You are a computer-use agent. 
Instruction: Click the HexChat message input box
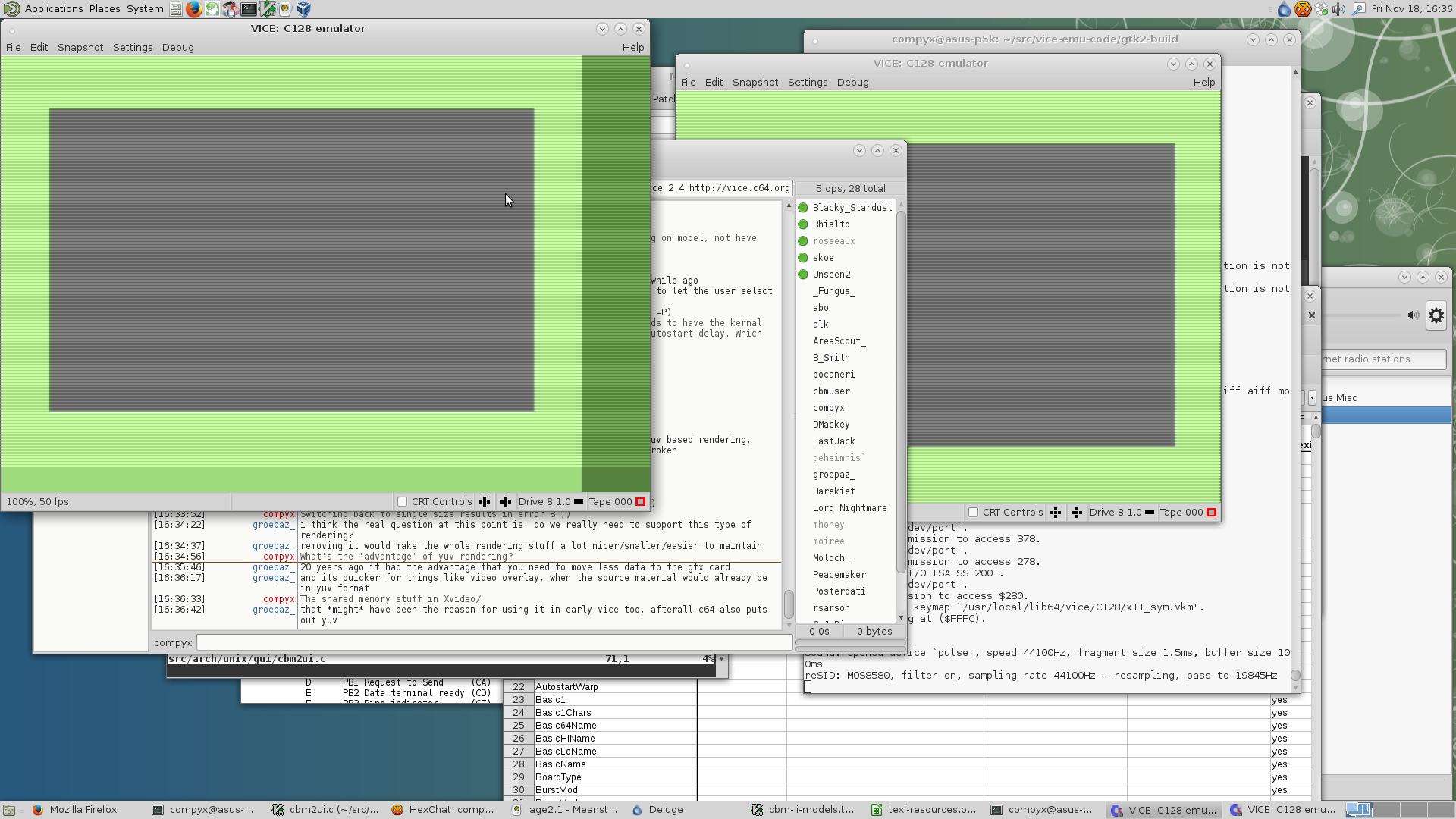pyautogui.click(x=494, y=642)
